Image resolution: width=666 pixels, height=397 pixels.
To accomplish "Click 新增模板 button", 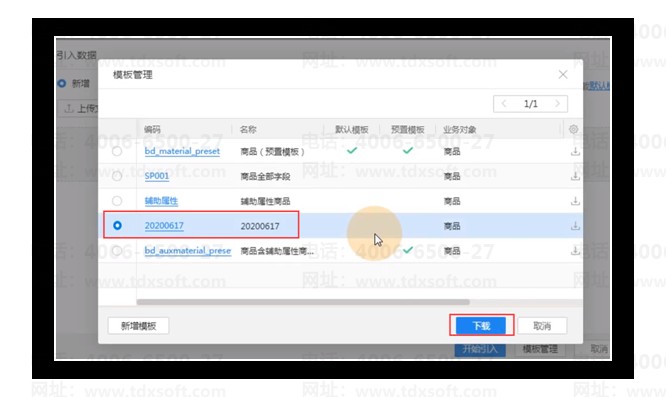I will tap(138, 326).
